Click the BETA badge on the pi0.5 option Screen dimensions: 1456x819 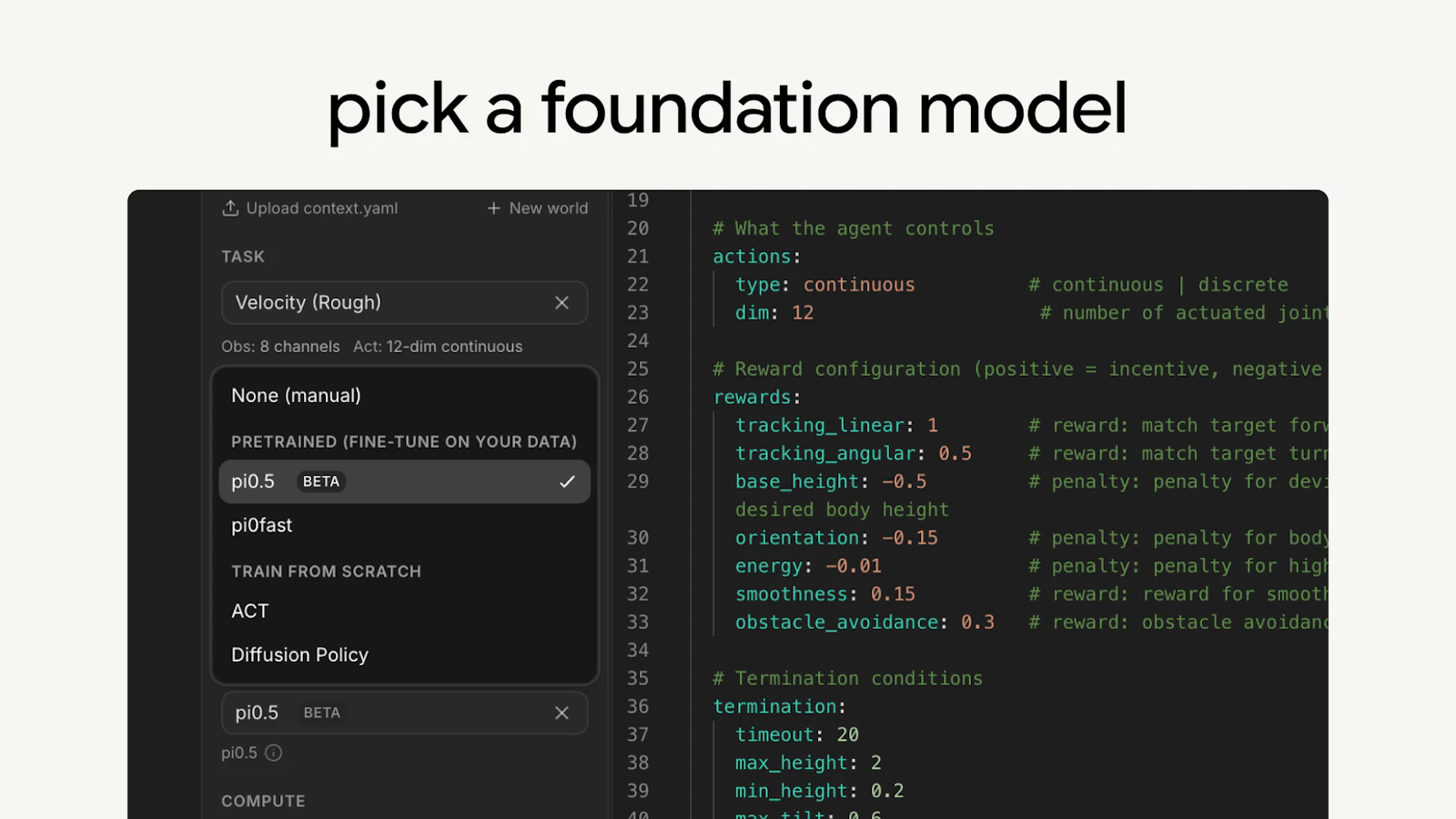tap(321, 481)
